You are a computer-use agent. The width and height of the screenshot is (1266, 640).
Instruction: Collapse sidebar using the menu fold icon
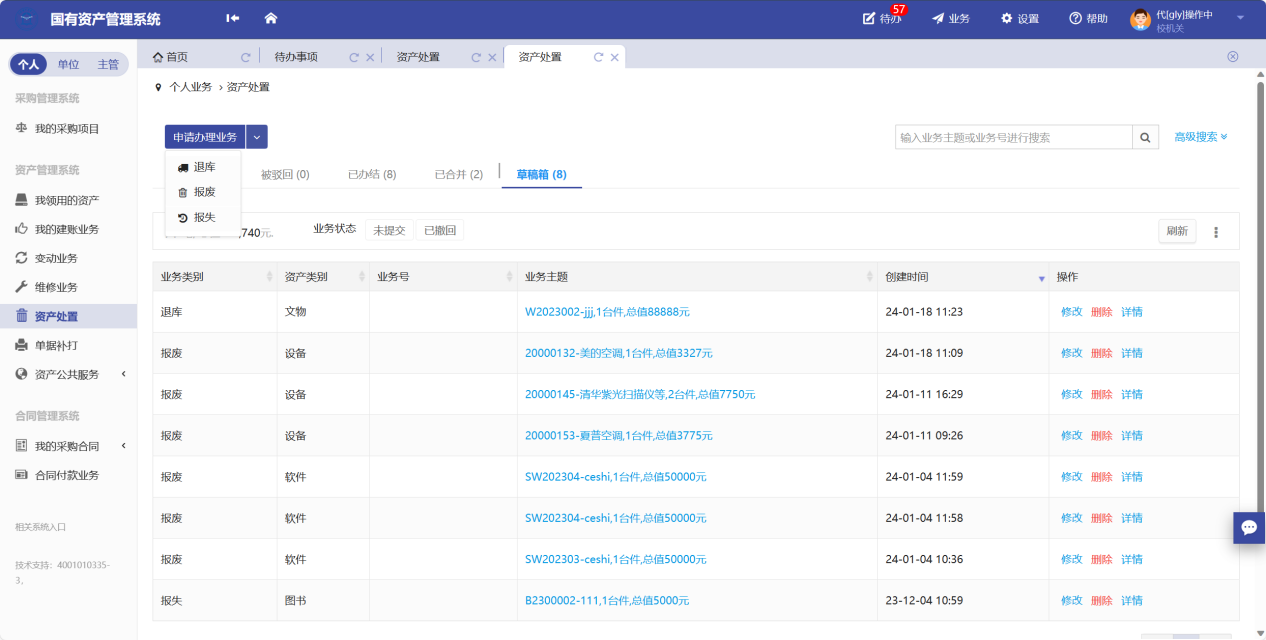(x=233, y=19)
